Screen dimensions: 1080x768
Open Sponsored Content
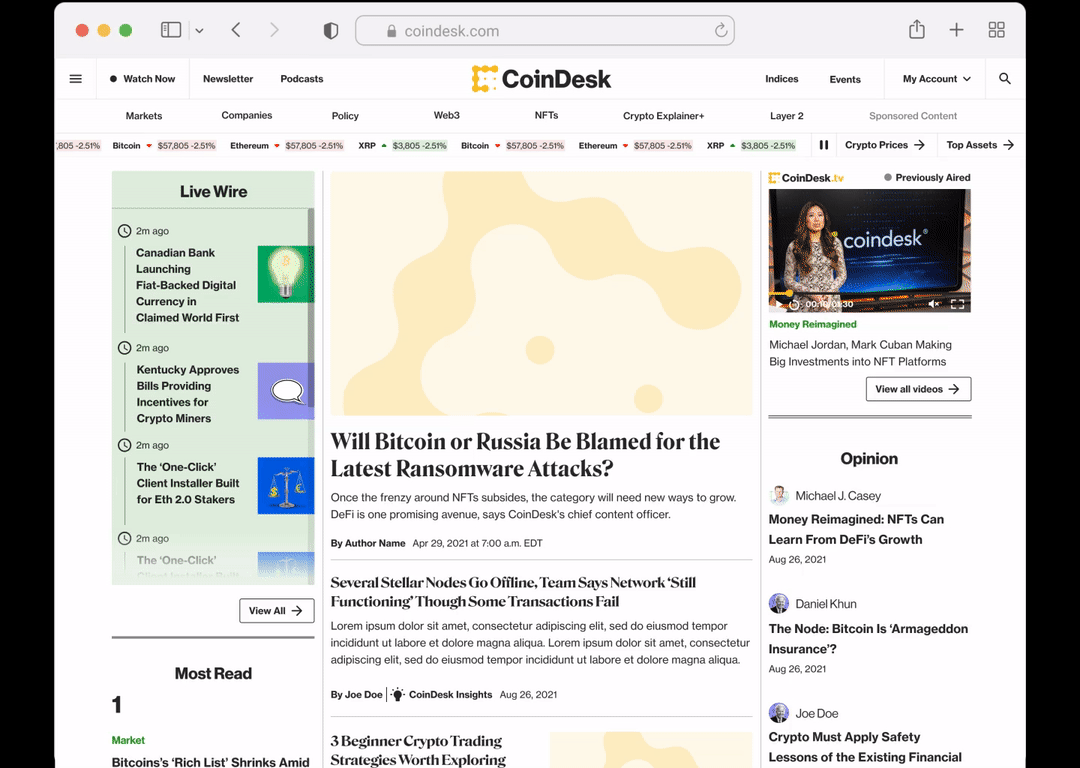pyautogui.click(x=913, y=116)
